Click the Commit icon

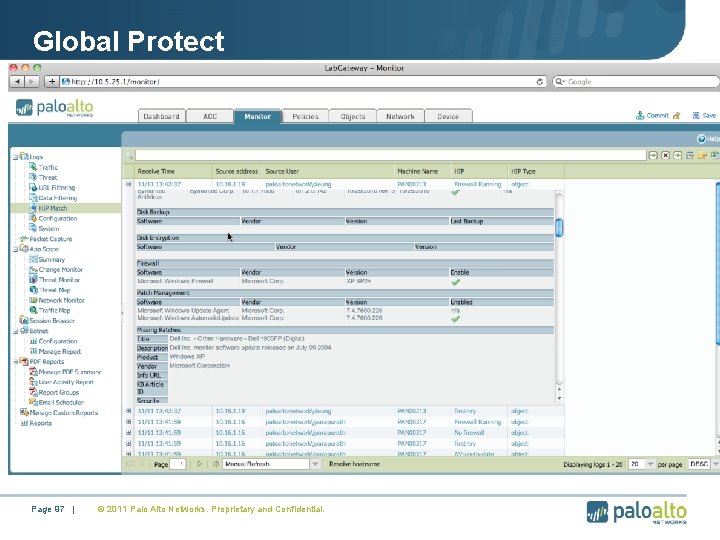click(x=640, y=116)
